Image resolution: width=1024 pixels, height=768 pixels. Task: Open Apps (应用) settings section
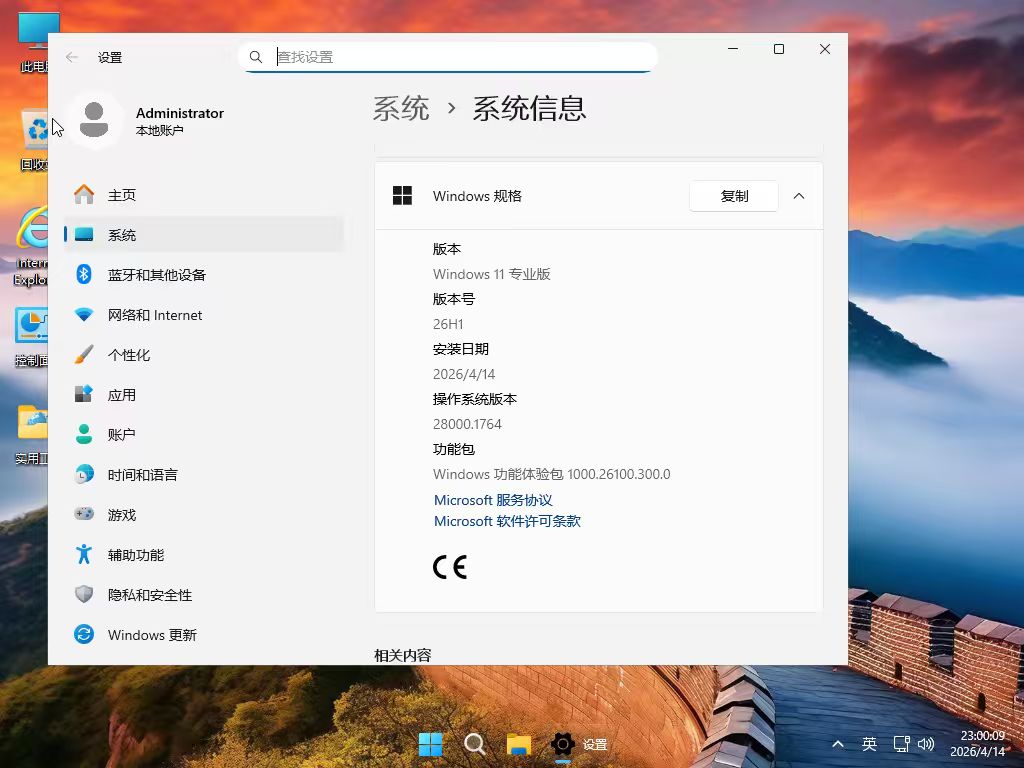121,395
